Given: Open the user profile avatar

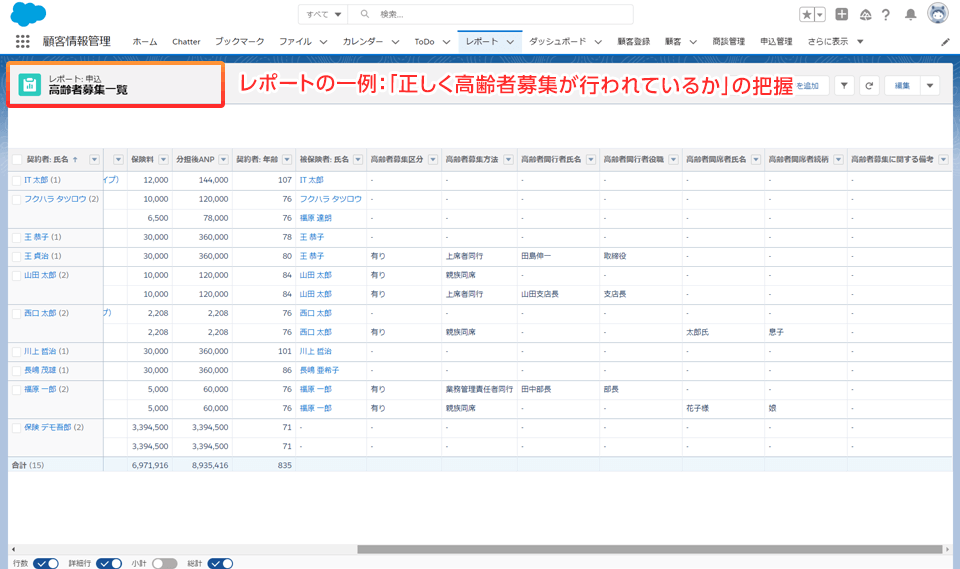Looking at the screenshot, I should point(938,14).
